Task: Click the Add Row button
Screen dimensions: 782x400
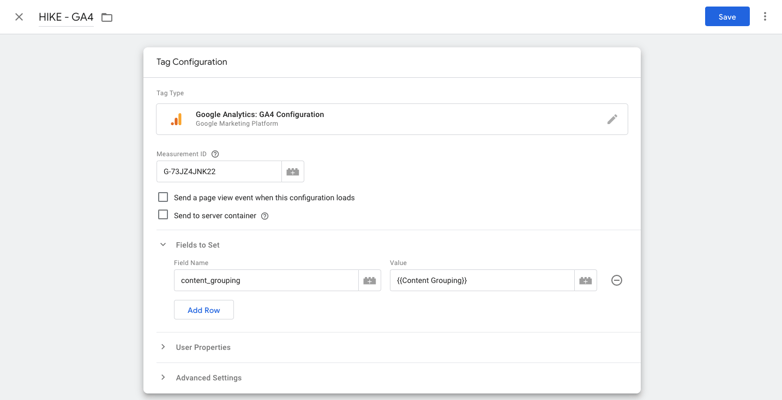Action: (203, 310)
